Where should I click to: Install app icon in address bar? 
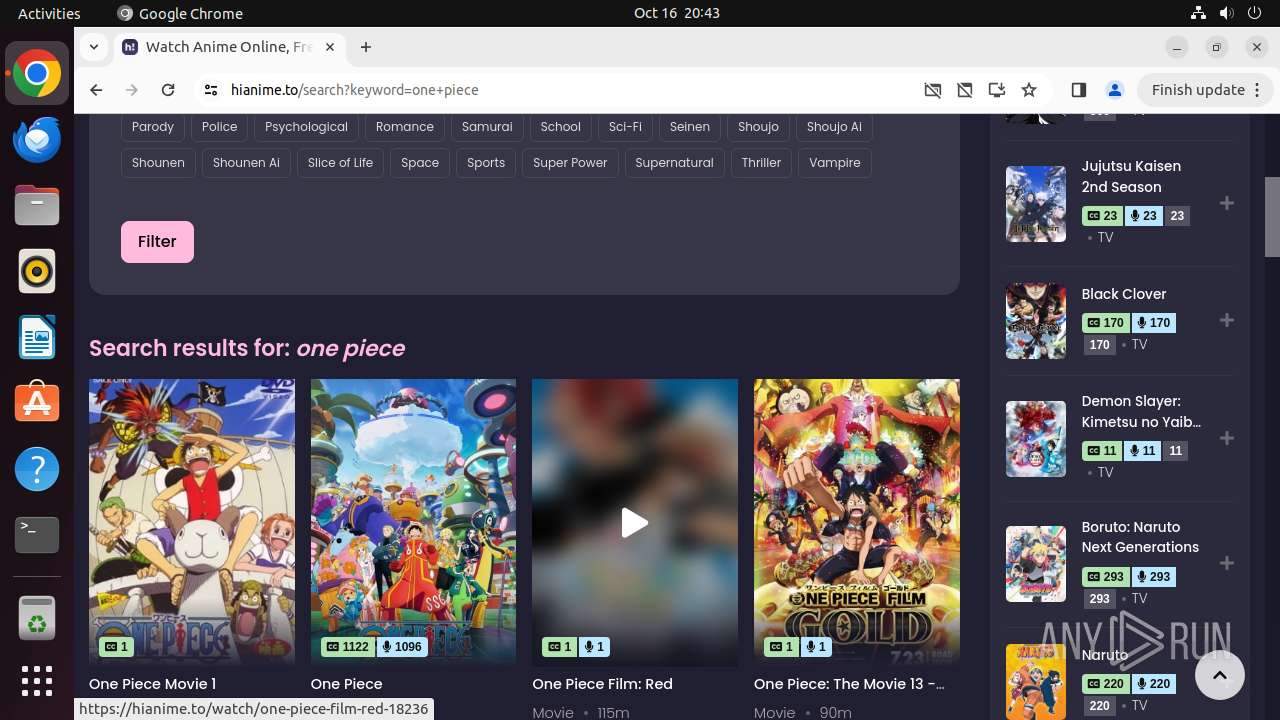pyautogui.click(x=997, y=90)
